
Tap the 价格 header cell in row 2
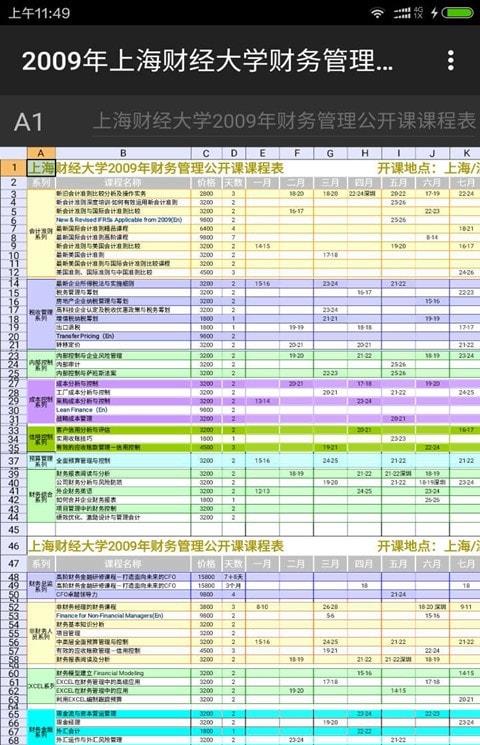206,183
